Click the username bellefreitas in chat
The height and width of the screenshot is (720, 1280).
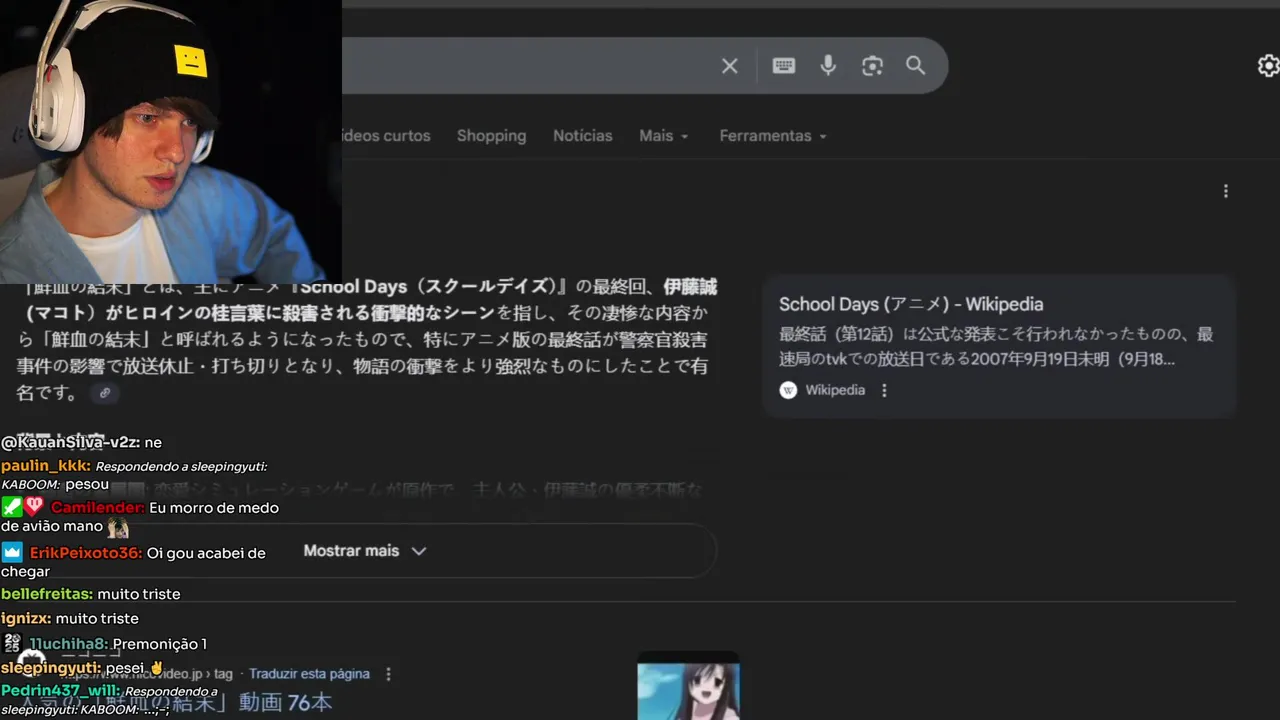[47, 594]
